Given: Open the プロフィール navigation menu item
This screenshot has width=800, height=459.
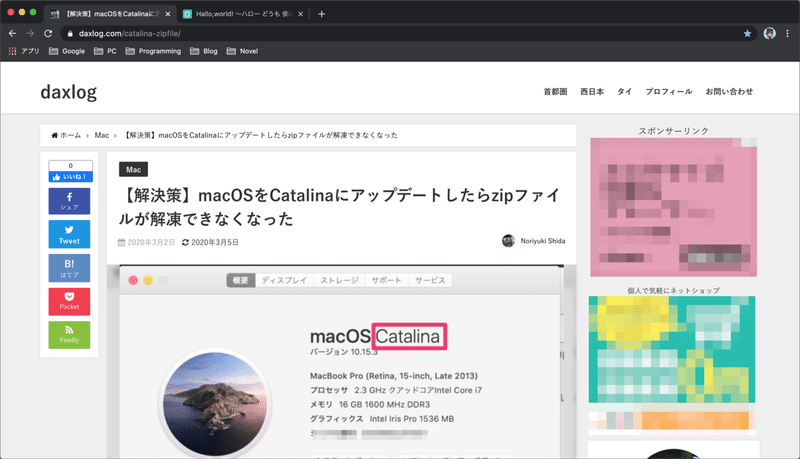Looking at the screenshot, I should click(669, 91).
